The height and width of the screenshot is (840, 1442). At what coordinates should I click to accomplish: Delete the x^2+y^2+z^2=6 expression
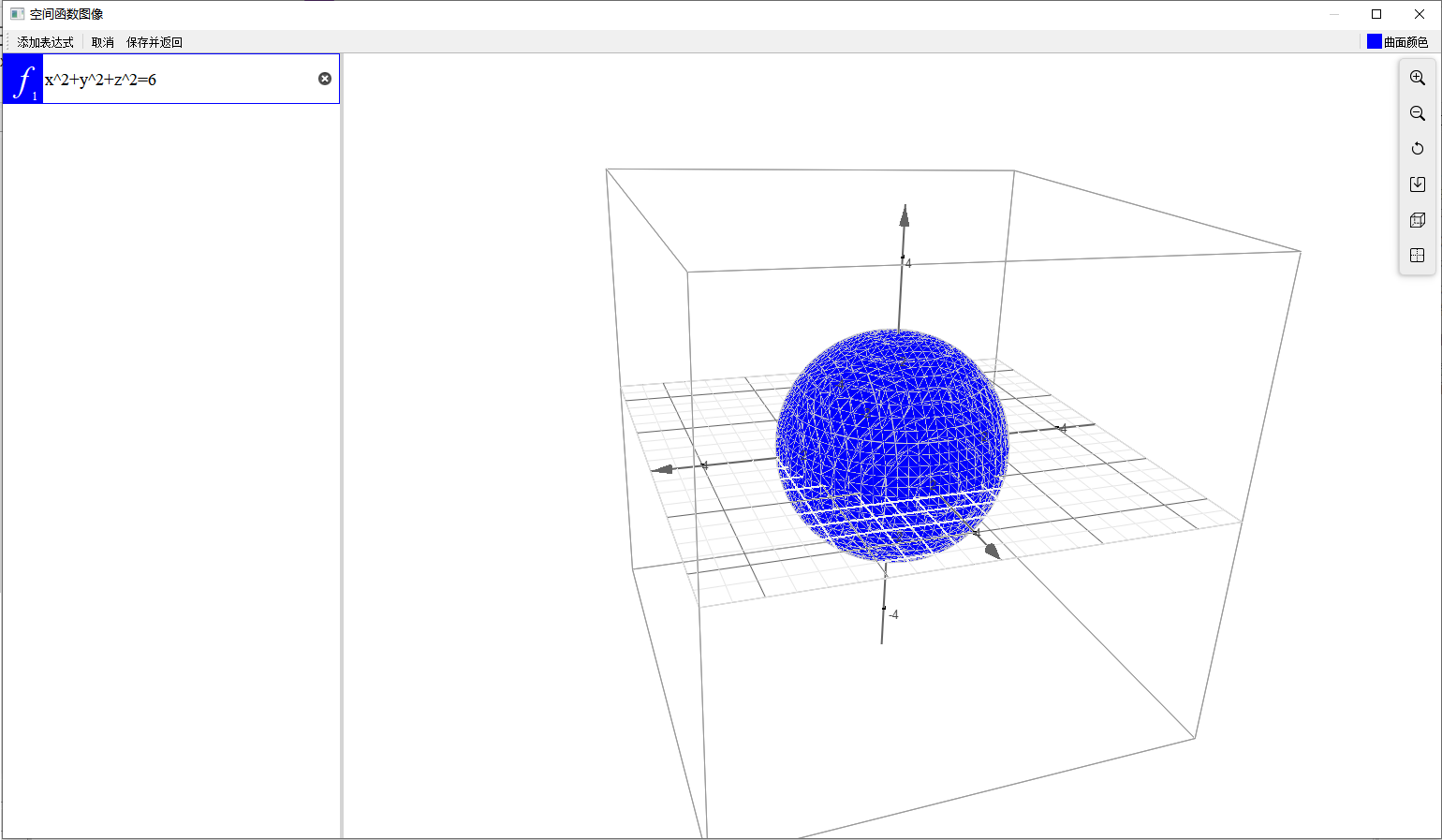pyautogui.click(x=325, y=79)
